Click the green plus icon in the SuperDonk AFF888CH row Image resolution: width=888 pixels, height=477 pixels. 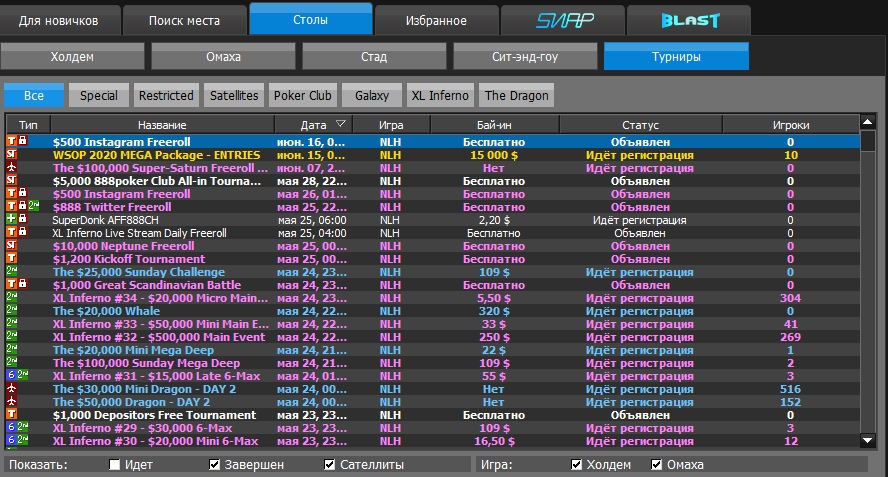point(11,219)
